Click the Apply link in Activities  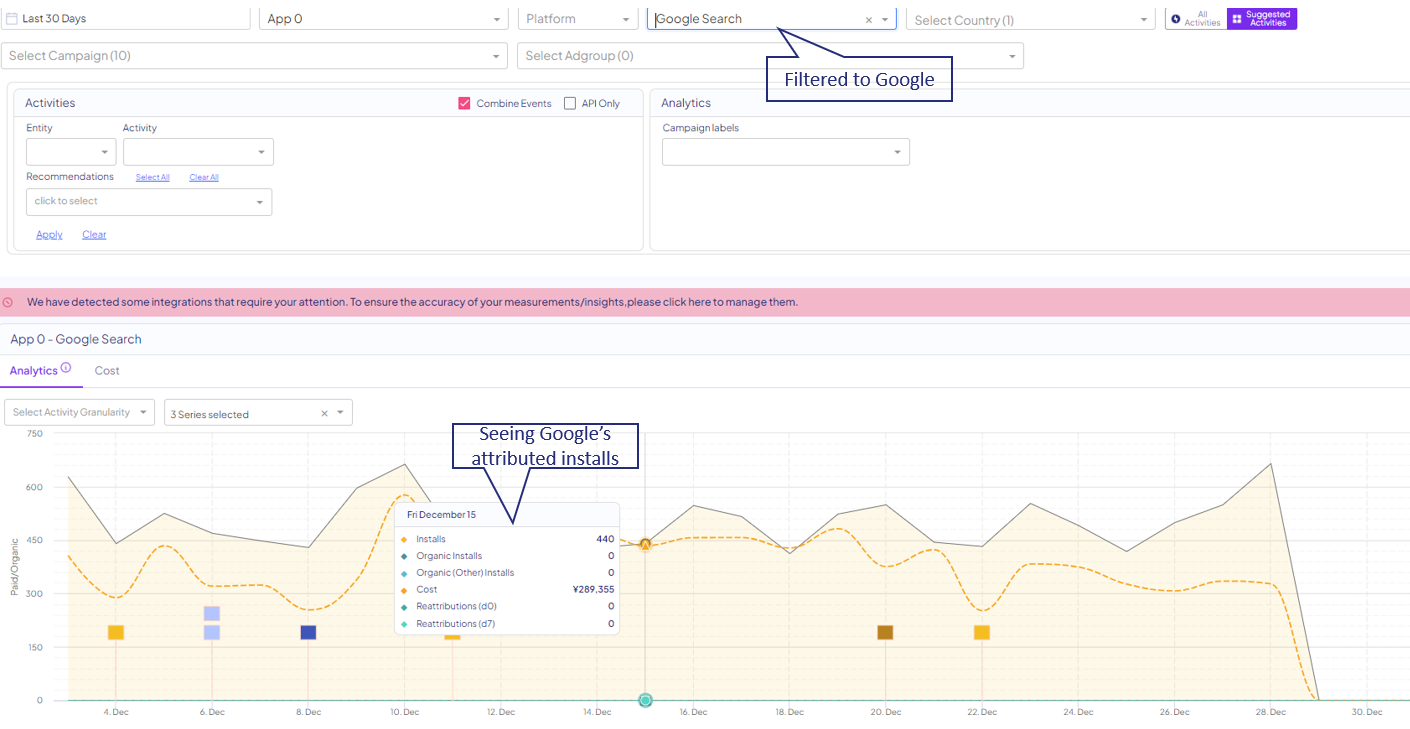coord(49,235)
